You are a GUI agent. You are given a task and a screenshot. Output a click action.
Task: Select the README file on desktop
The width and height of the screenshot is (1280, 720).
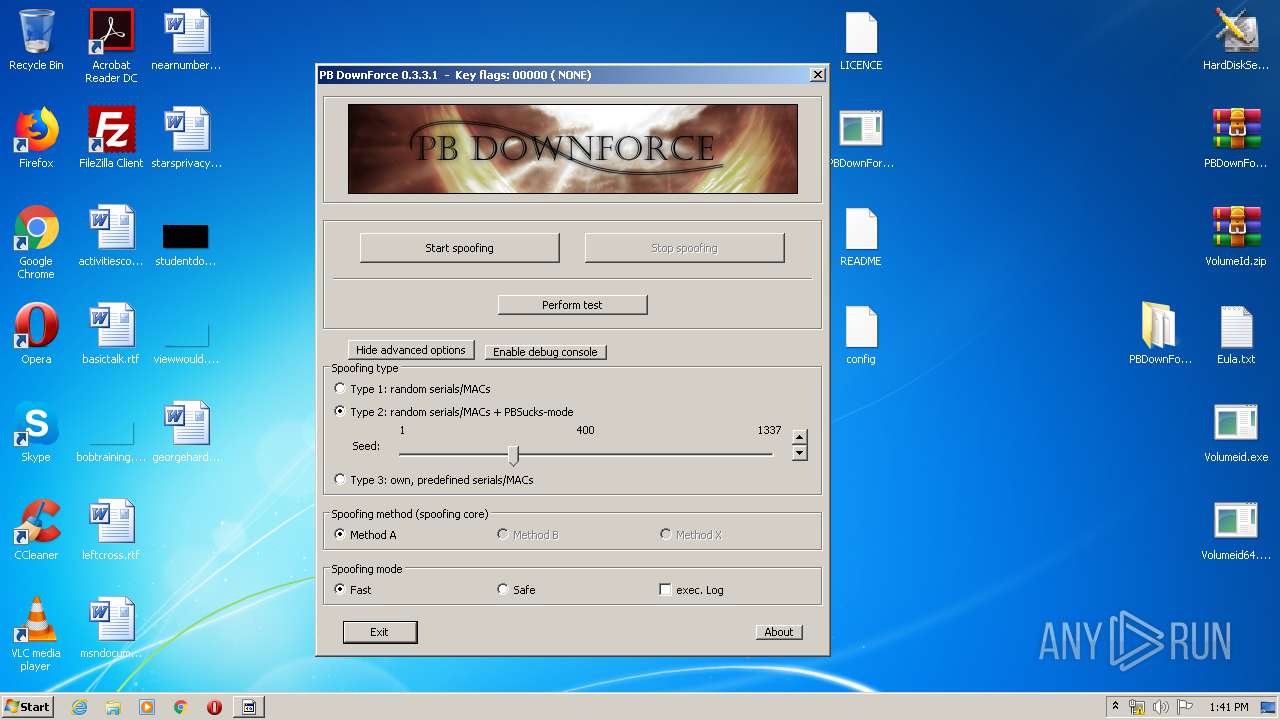click(861, 236)
